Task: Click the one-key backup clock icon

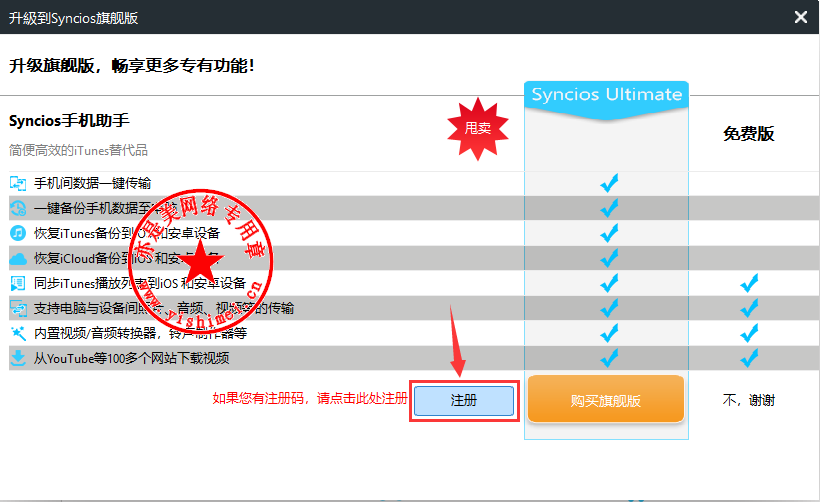Action: [18, 208]
